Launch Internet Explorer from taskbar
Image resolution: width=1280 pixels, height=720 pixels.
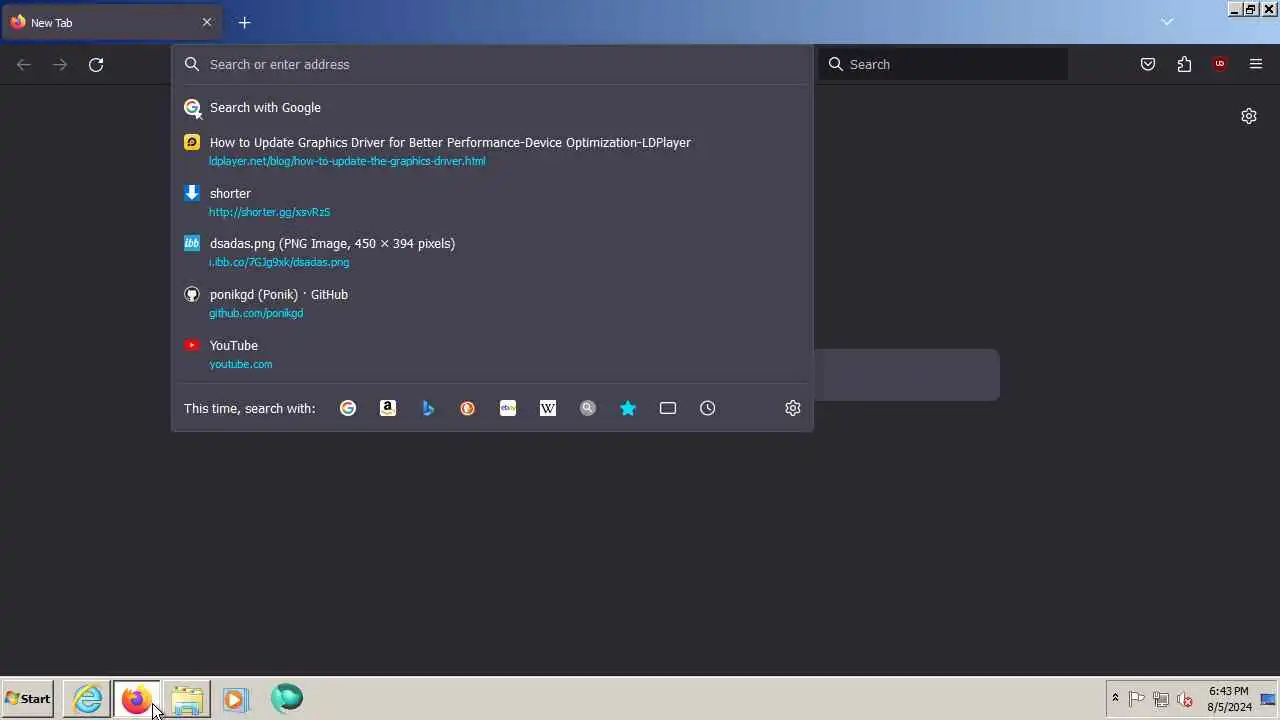(88, 699)
